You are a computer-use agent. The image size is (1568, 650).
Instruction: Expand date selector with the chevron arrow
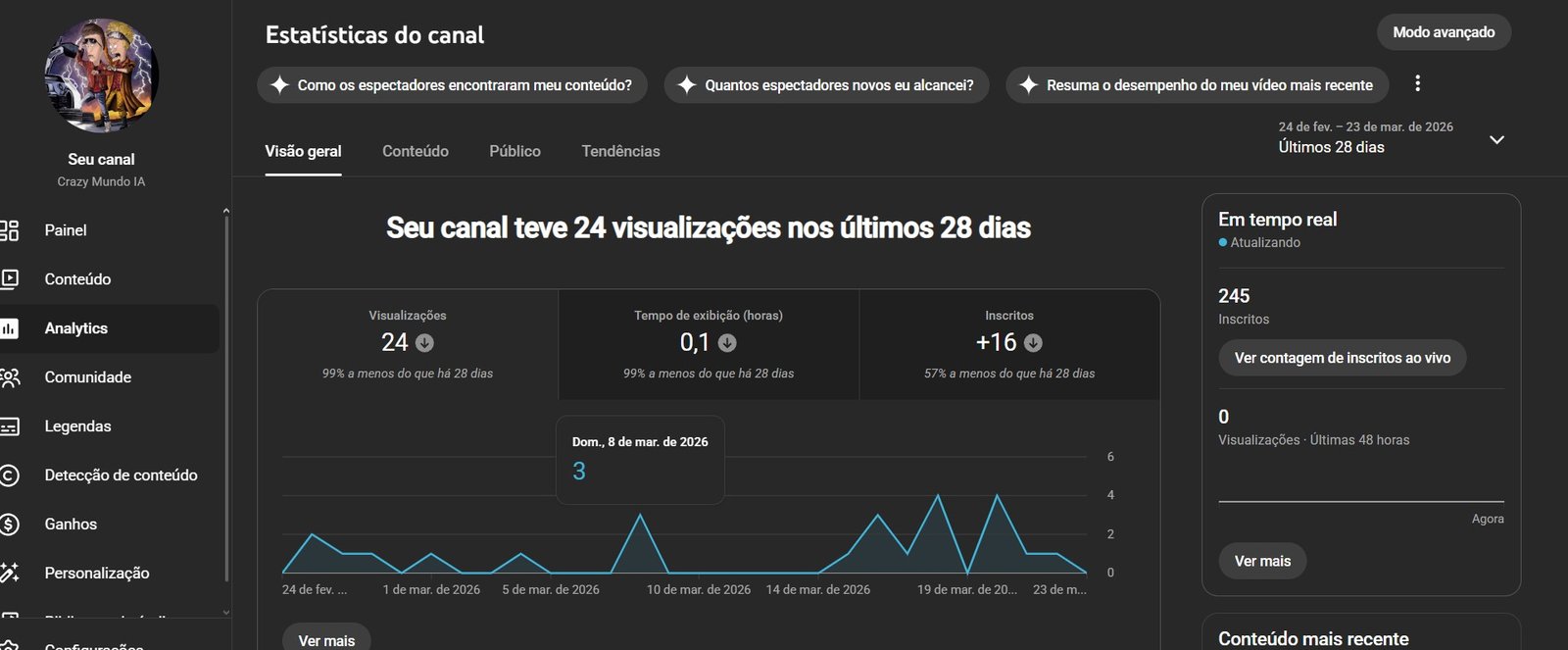(1496, 139)
